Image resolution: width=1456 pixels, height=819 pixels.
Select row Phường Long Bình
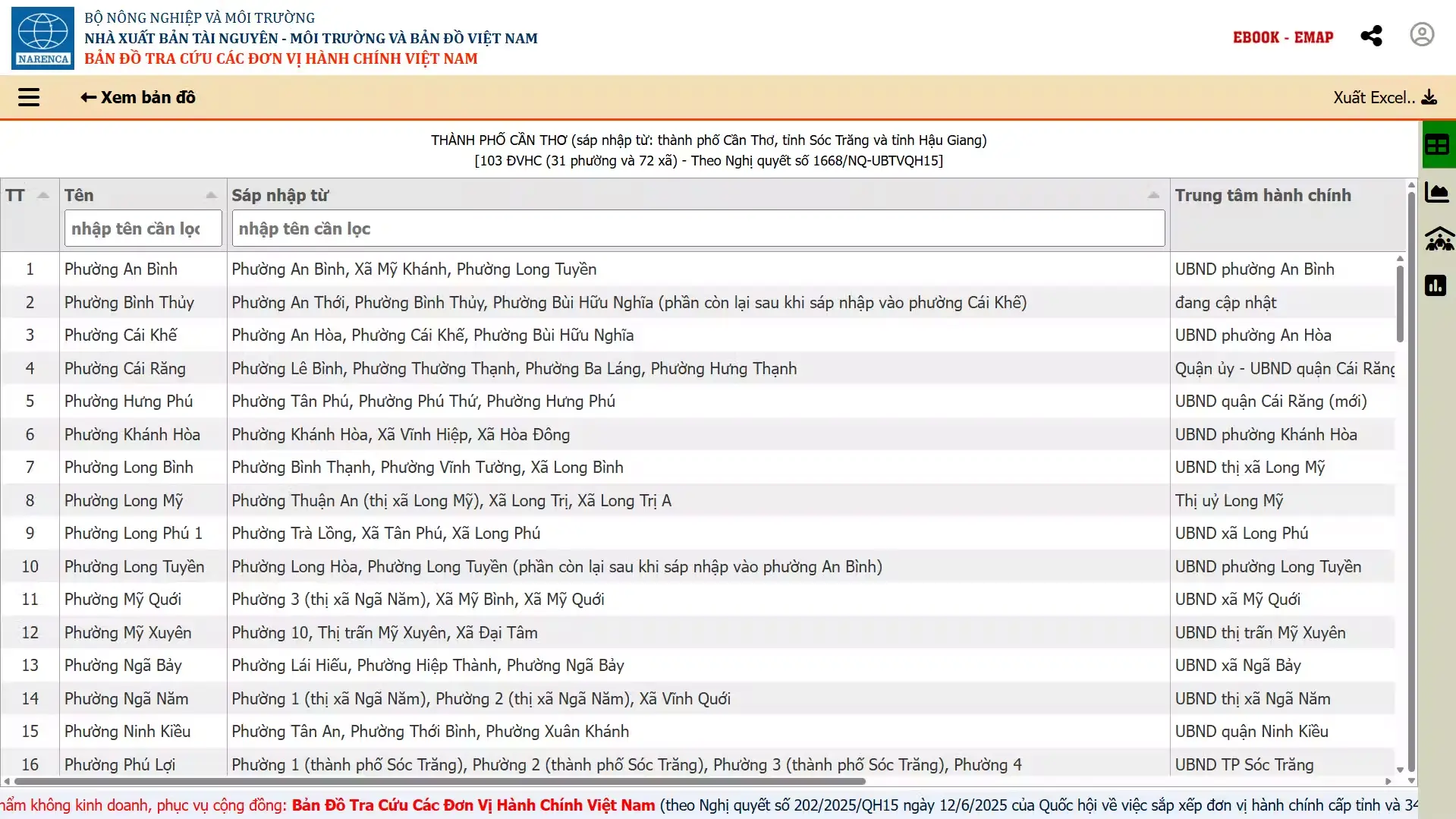coord(698,467)
